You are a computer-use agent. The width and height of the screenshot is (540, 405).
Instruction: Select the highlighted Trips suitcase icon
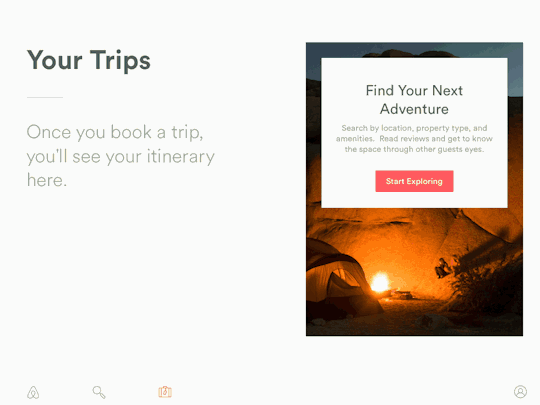[x=165, y=392]
